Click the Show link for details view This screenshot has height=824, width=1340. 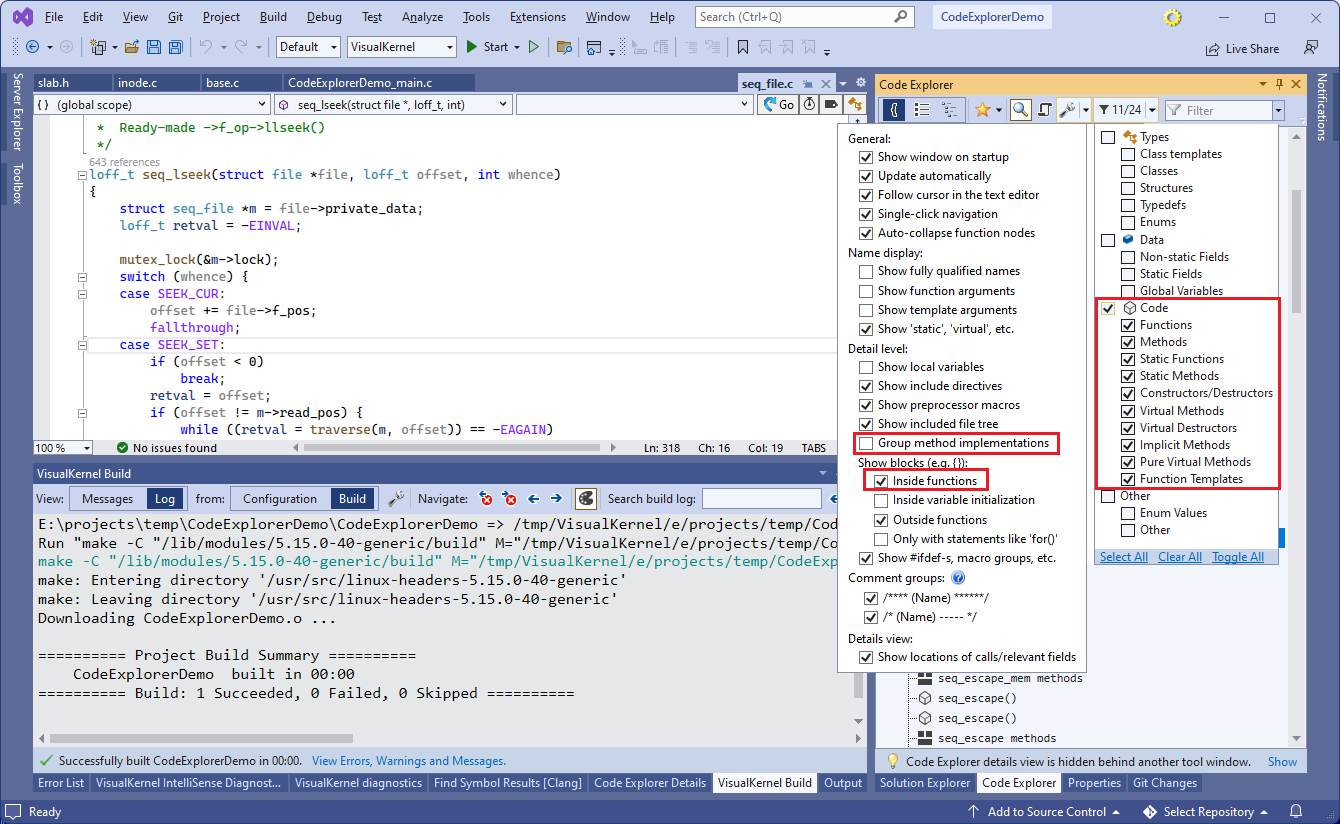[1283, 762]
